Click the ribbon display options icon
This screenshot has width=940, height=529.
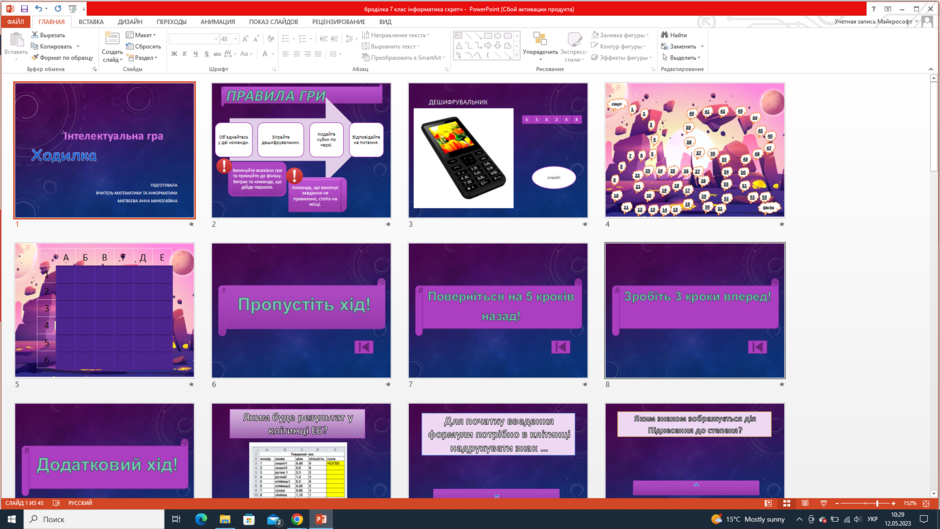tap(888, 9)
